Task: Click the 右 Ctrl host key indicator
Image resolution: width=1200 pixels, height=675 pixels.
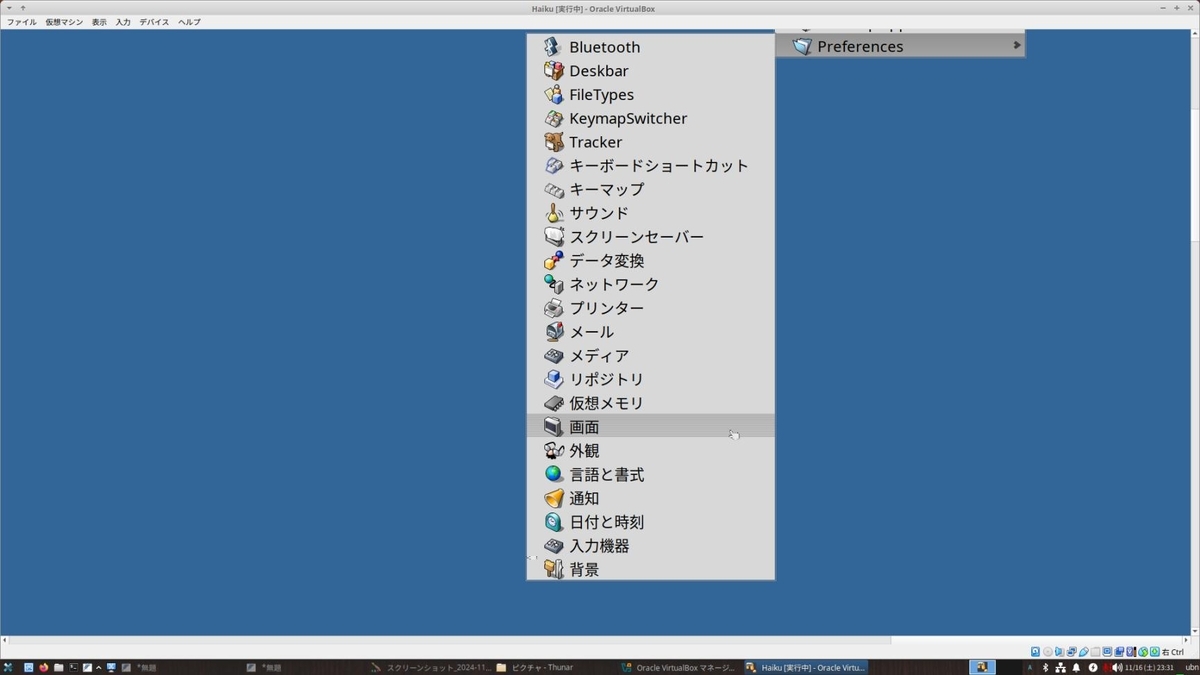Action: (1173, 652)
